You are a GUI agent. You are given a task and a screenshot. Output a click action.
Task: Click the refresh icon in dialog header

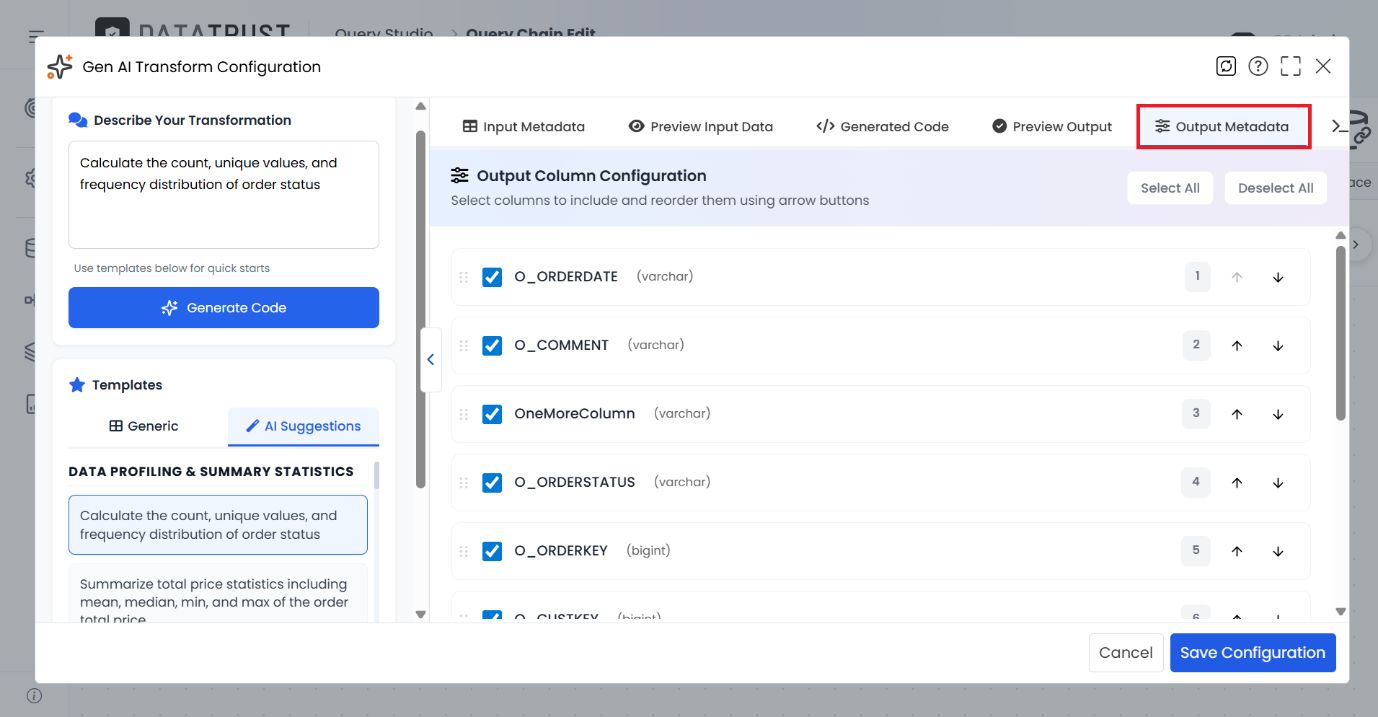1226,66
